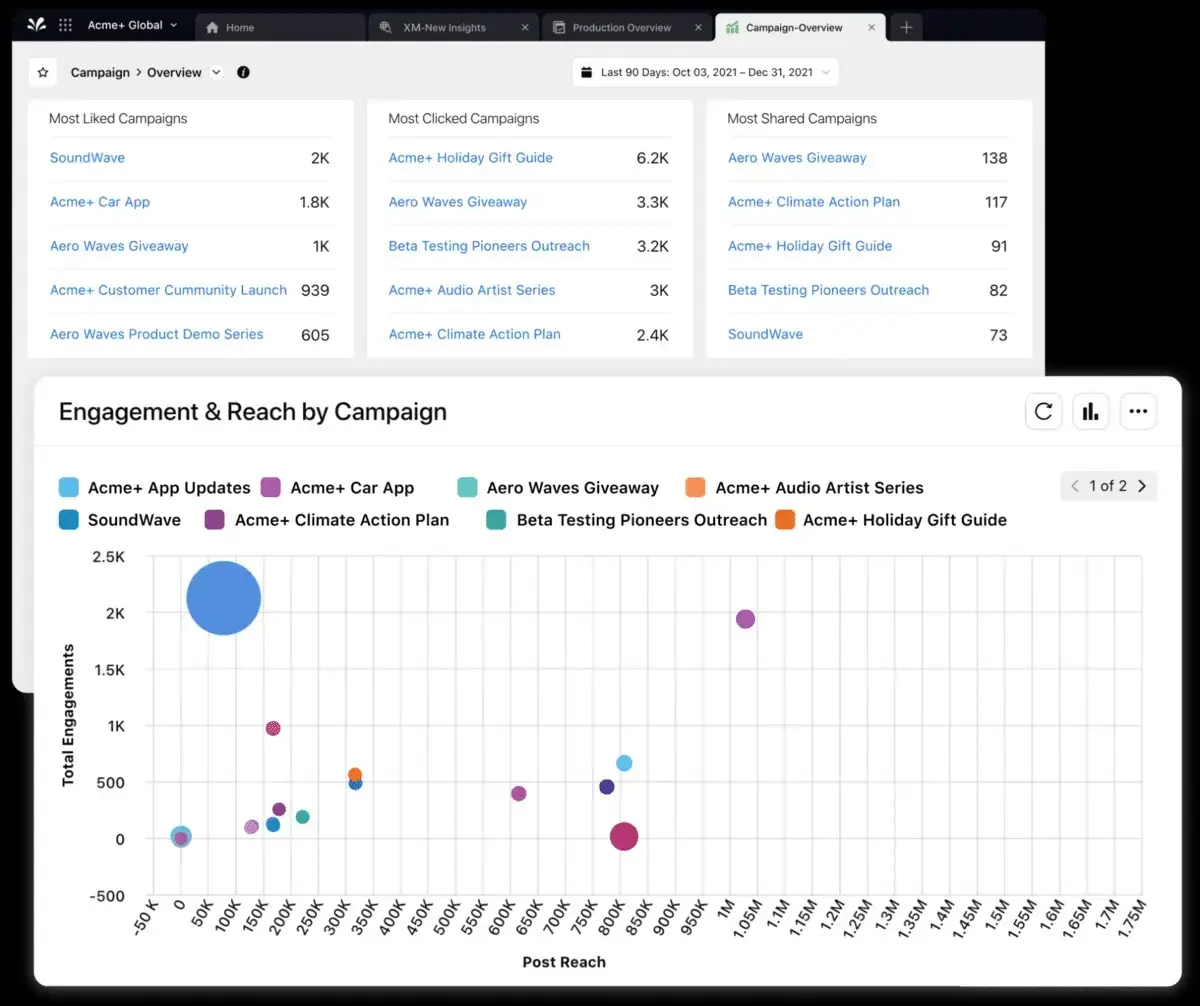Click the info icon next to Overview
The width and height of the screenshot is (1200, 1006).
(x=243, y=72)
